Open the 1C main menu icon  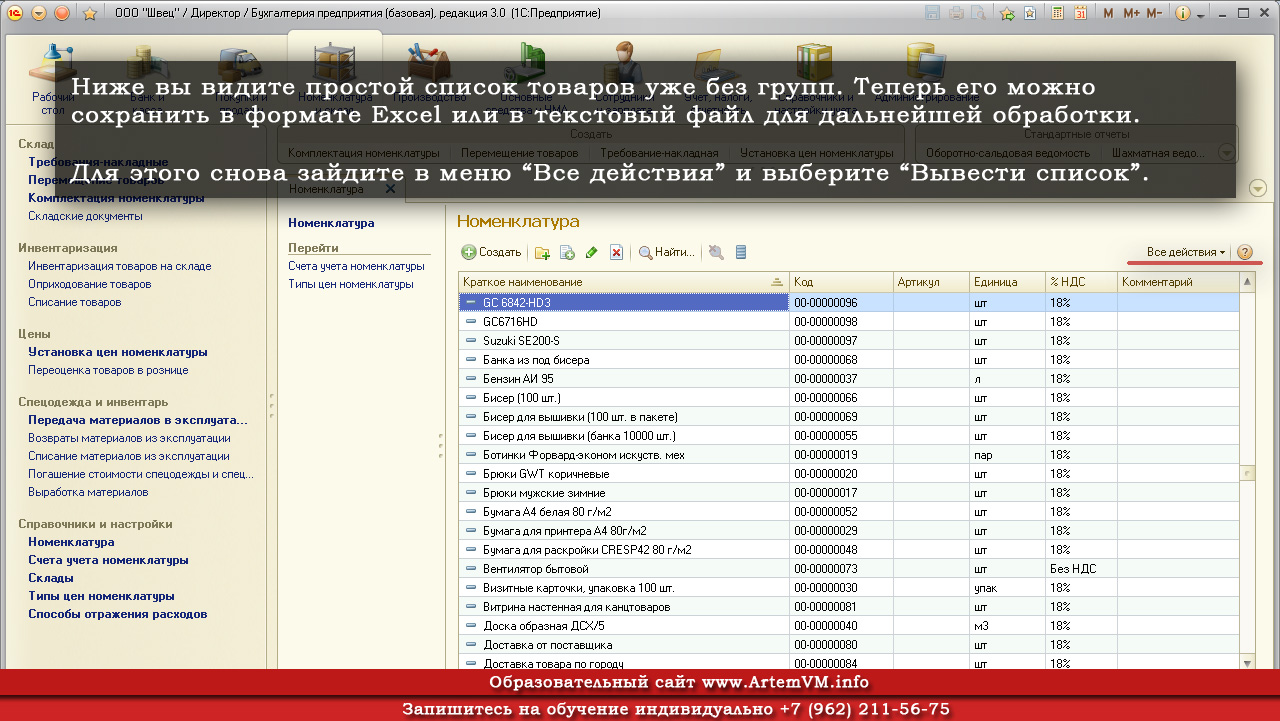pos(14,13)
